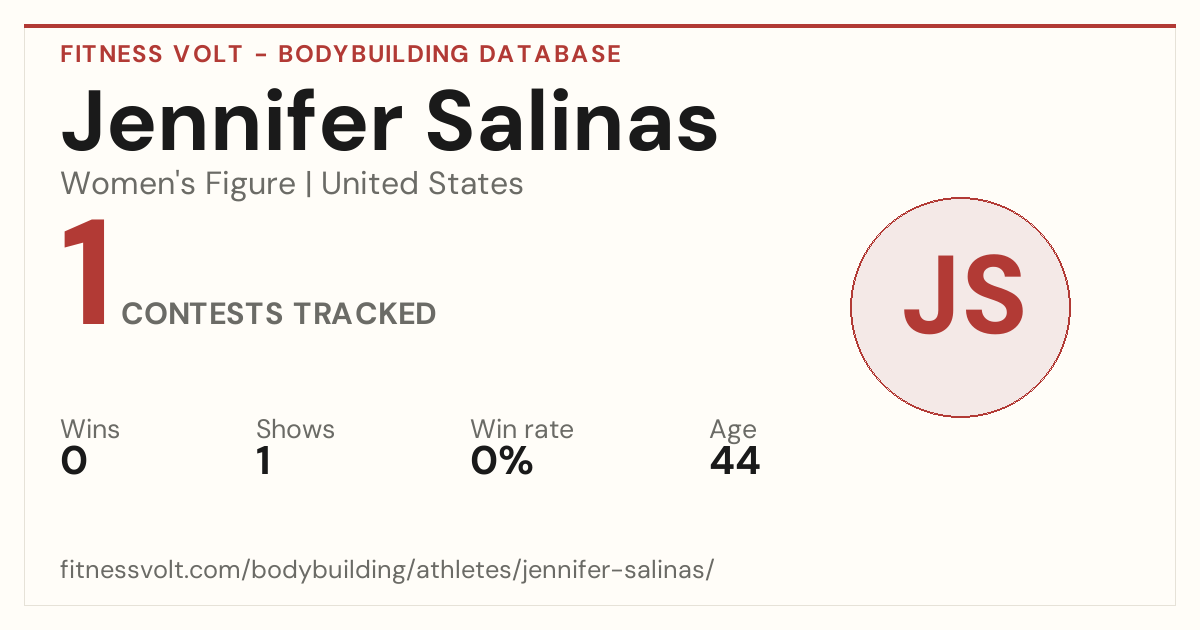The height and width of the screenshot is (630, 1200).
Task: Click the Win rate label
Action: click(x=522, y=429)
